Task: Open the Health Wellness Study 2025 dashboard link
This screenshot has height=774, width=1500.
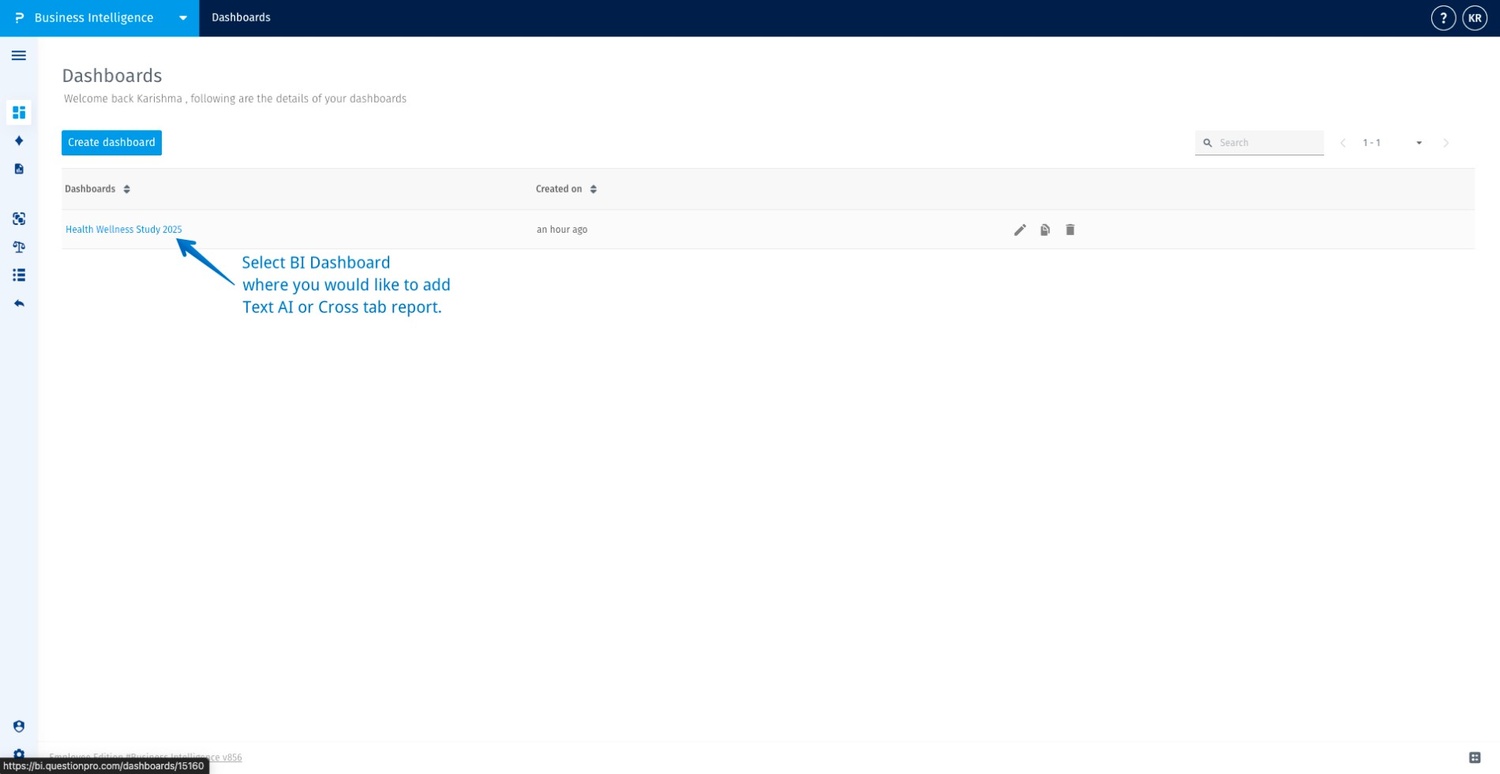Action: point(123,229)
